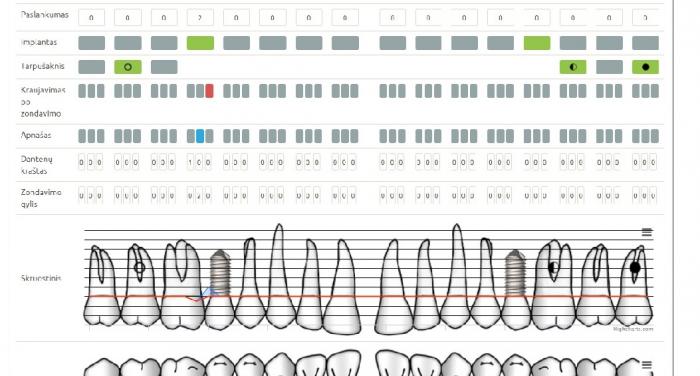Click the Dantenų kraštas field showing 1
The width and height of the screenshot is (700, 376).
point(190,163)
